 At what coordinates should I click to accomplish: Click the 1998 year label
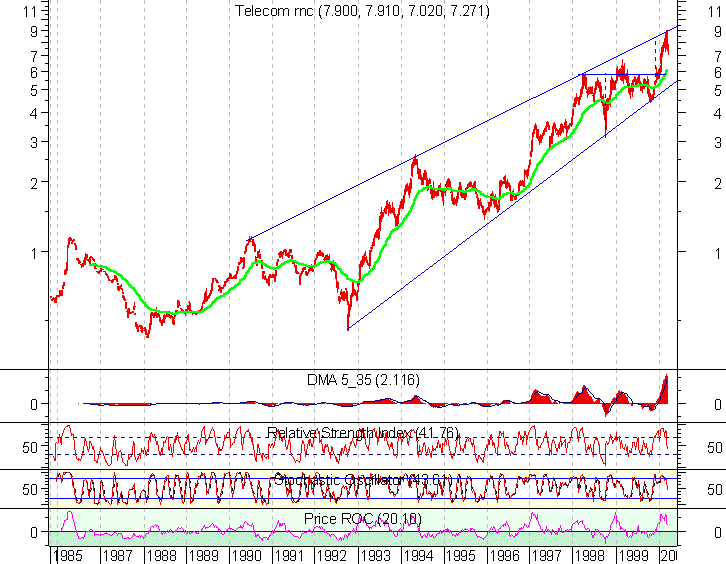pyautogui.click(x=590, y=555)
